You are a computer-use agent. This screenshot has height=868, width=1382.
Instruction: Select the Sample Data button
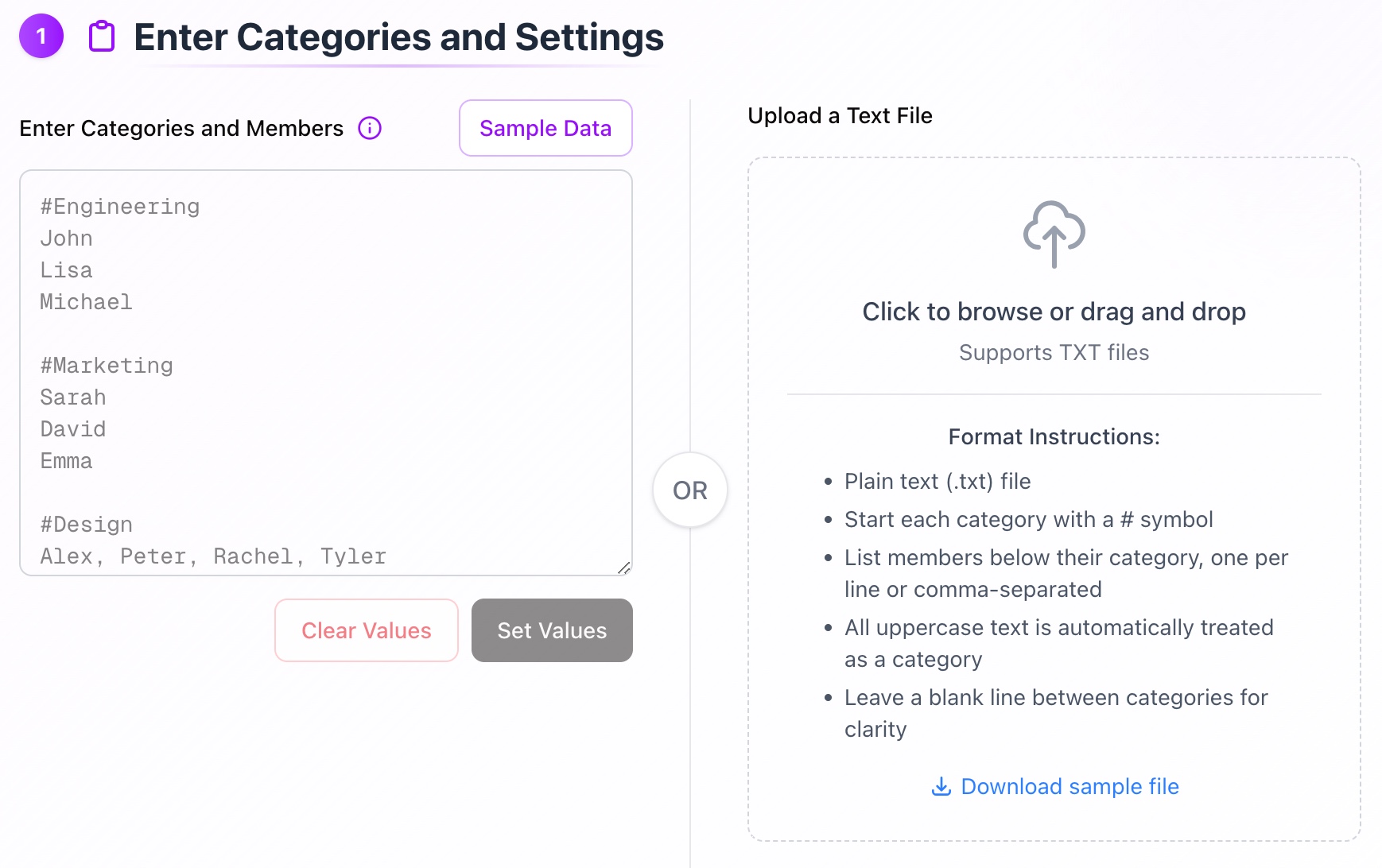click(x=545, y=128)
